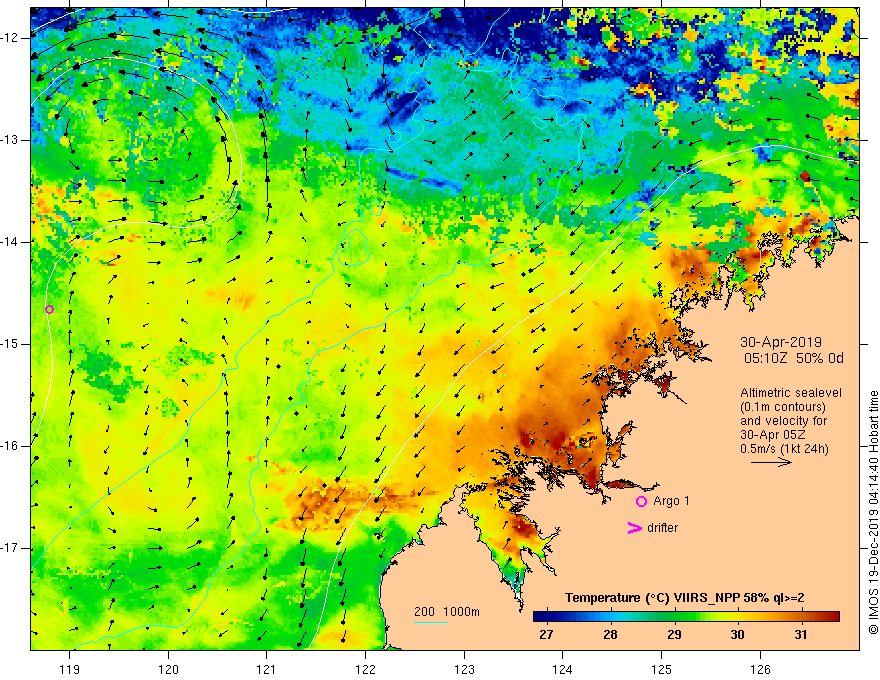Click the 119 longitude axis label
Viewport: 880px width, 680px height.
coord(70,669)
